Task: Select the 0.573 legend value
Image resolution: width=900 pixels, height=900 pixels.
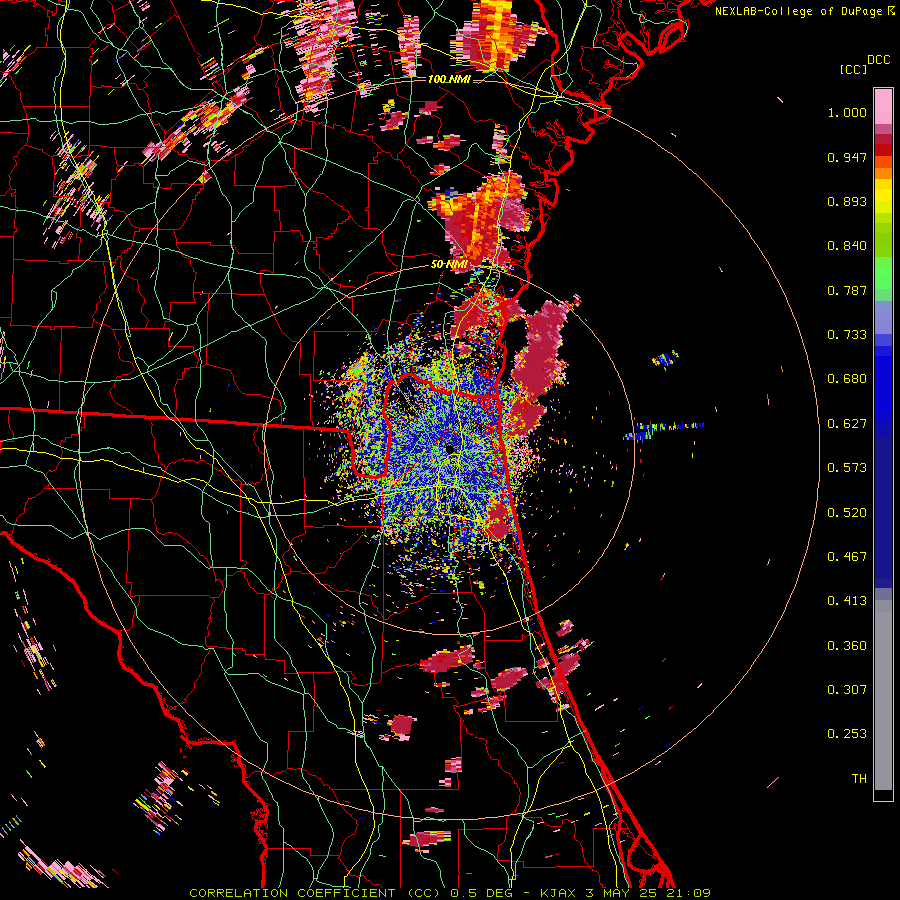Action: [847, 468]
